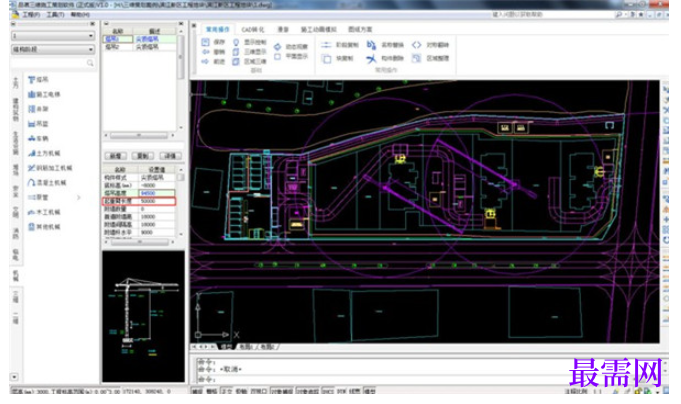Select the 施工电梯 construction elevator icon
This screenshot has width=681, height=404.
pyautogui.click(x=31, y=94)
